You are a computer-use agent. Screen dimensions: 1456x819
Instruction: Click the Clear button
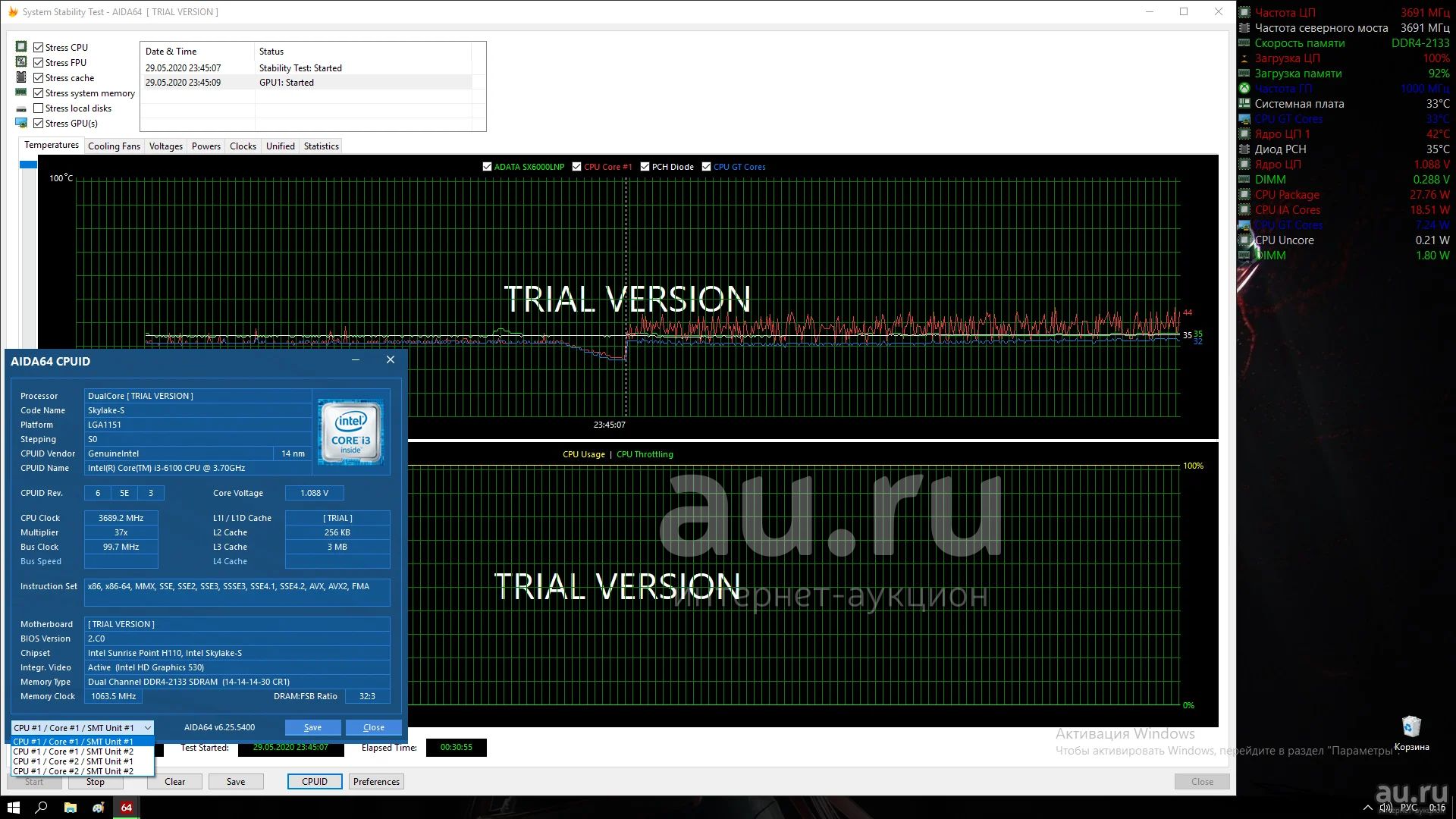point(174,782)
